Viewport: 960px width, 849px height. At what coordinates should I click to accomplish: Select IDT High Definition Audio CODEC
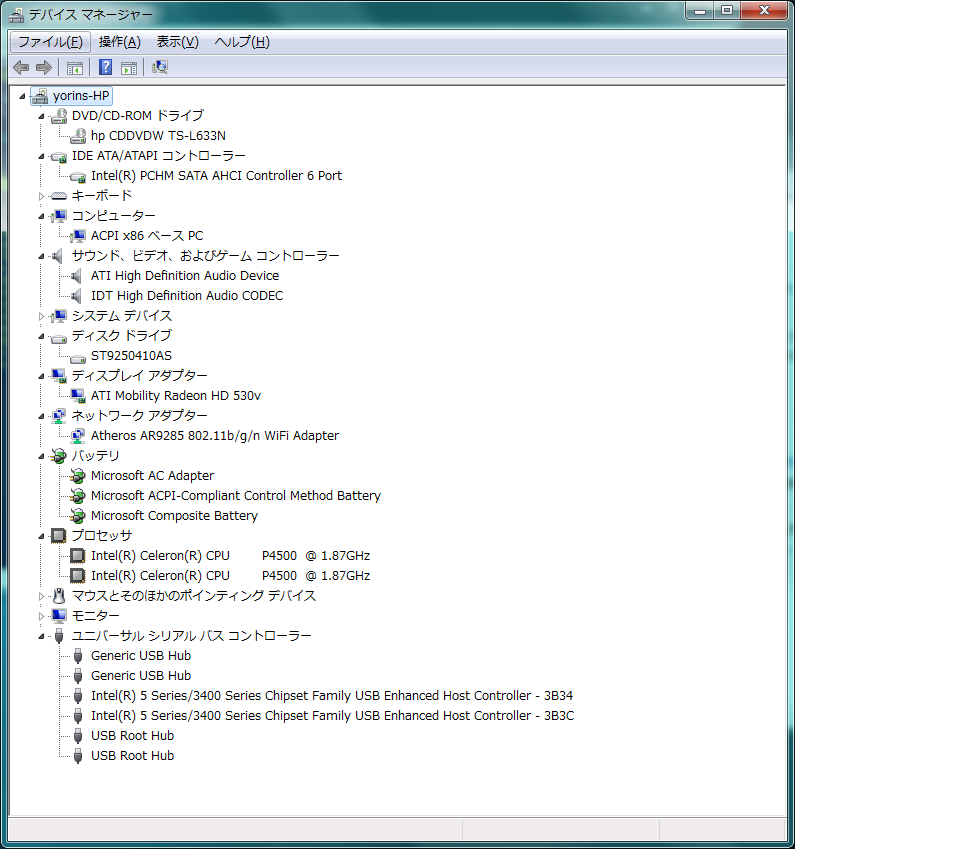[187, 296]
